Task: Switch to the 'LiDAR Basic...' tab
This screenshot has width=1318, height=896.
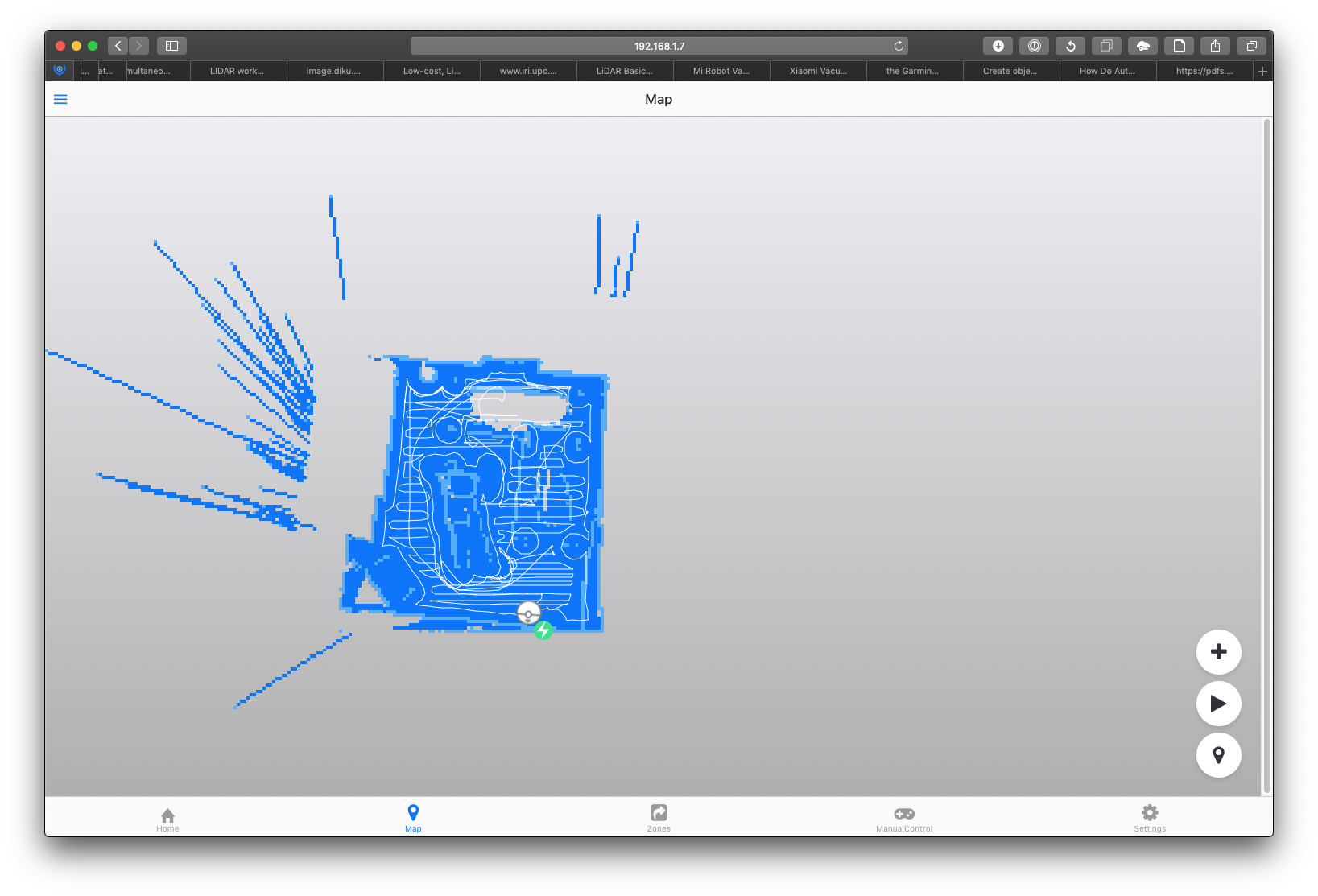Action: pos(625,71)
